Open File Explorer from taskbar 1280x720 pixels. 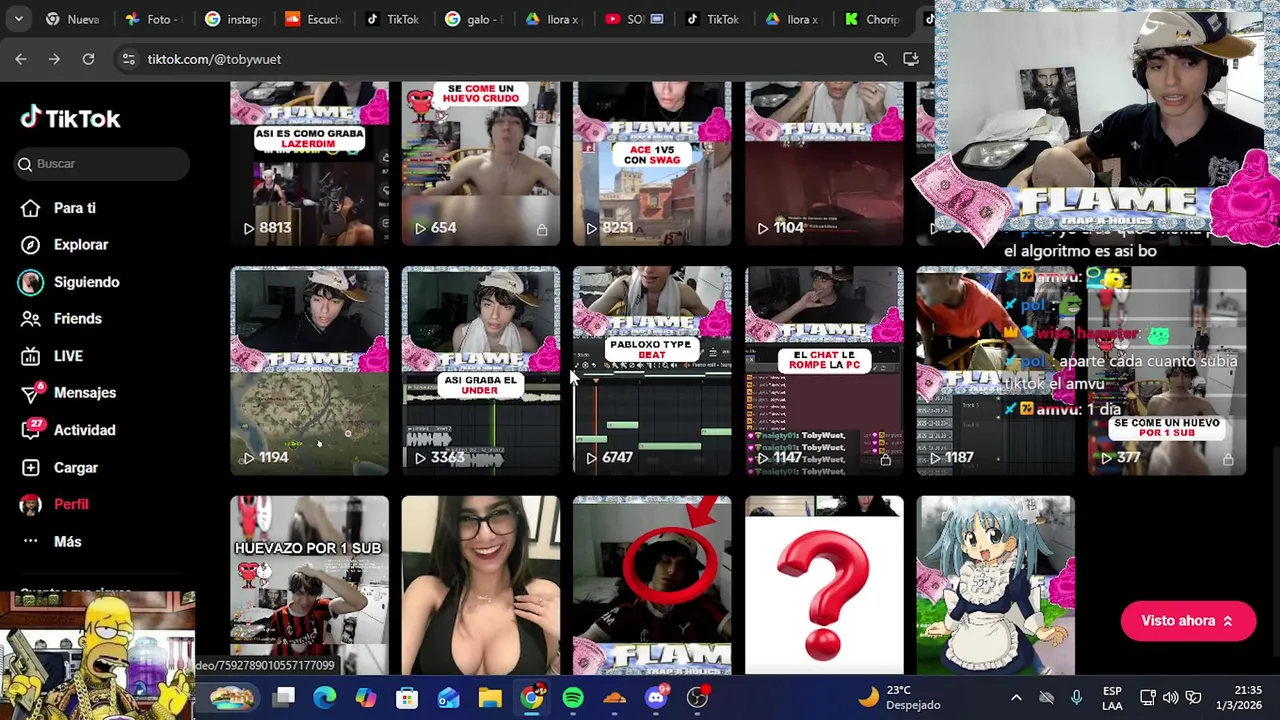[490, 697]
